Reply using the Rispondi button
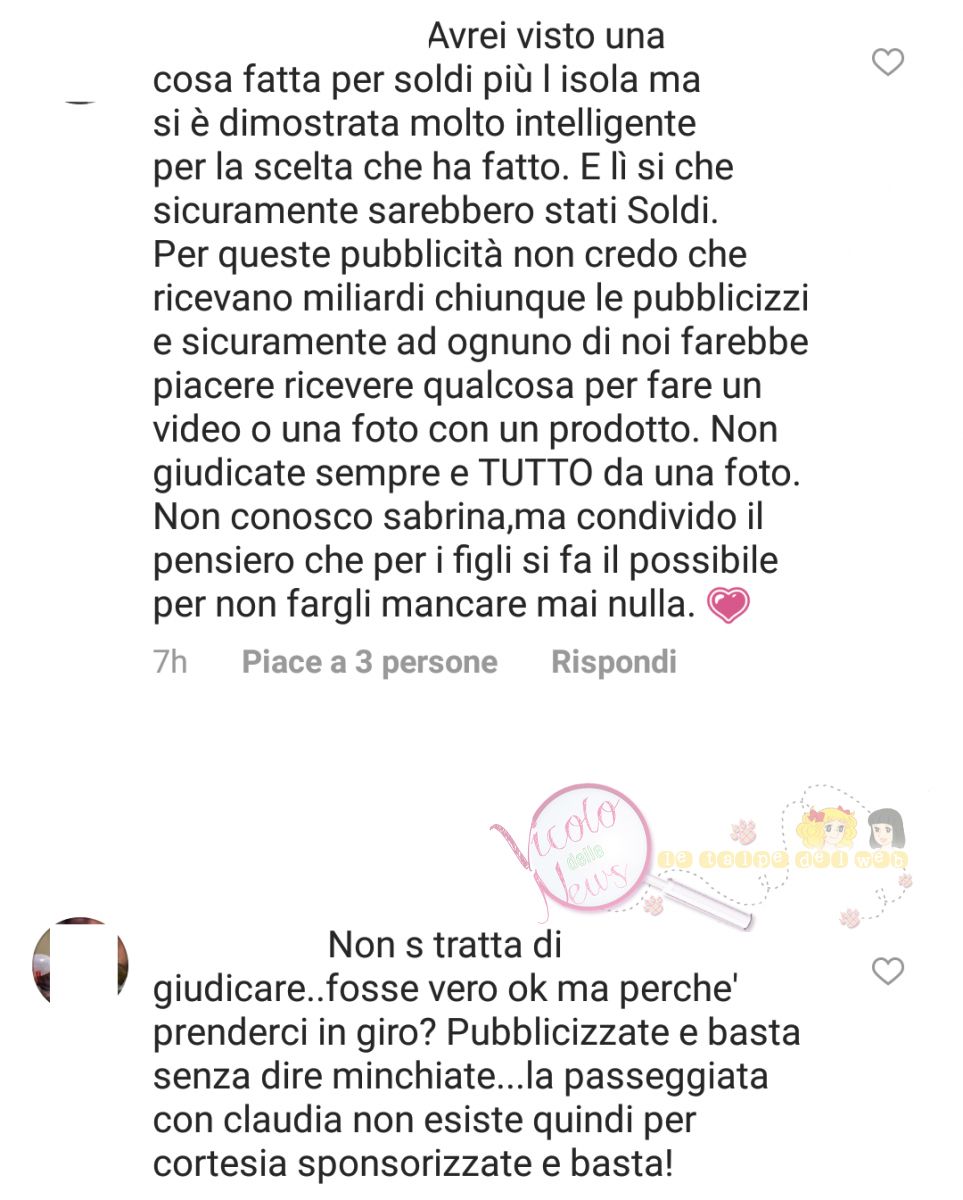The width and height of the screenshot is (963, 1200). pos(614,662)
